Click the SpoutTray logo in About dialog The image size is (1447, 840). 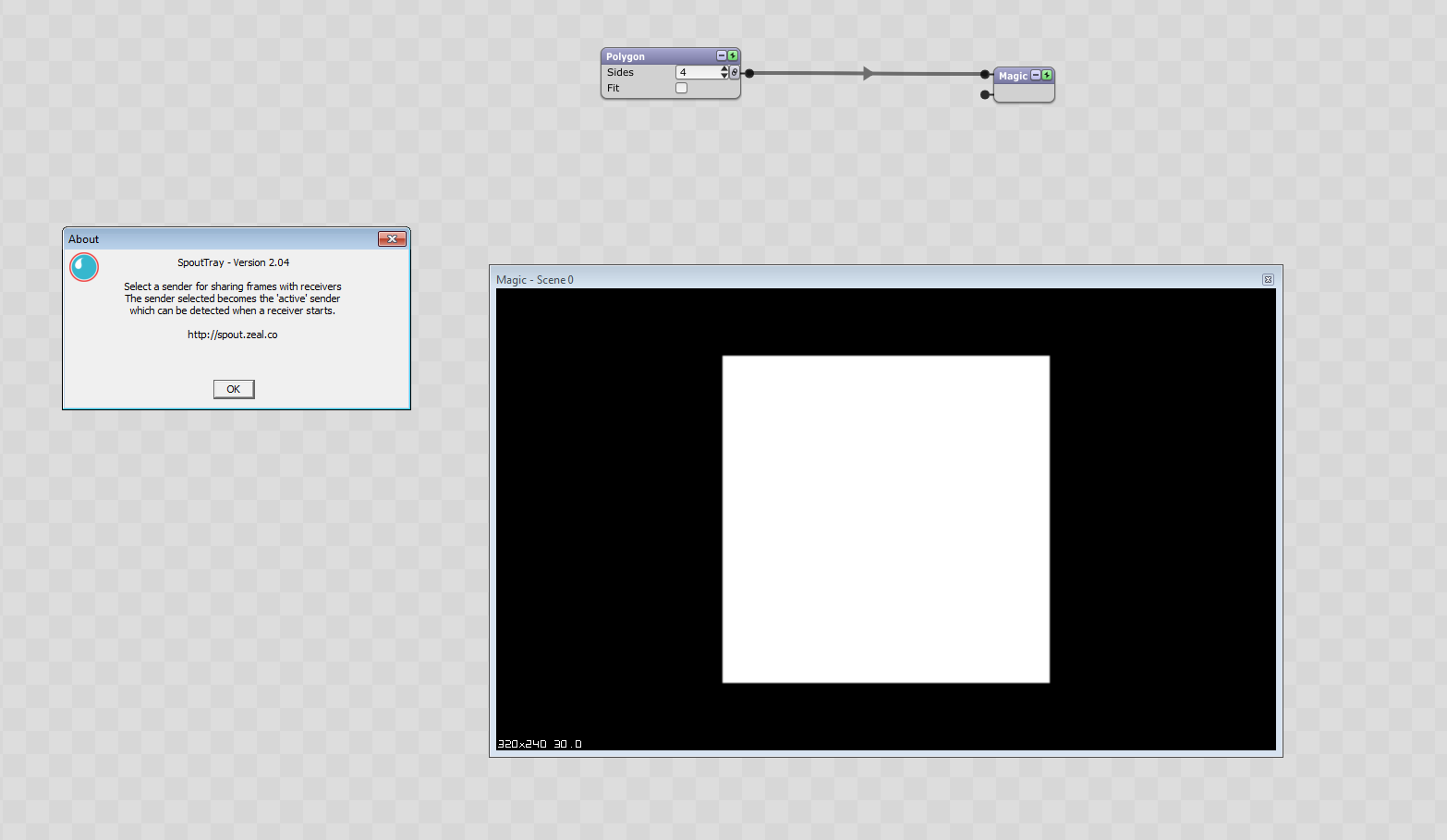84,267
